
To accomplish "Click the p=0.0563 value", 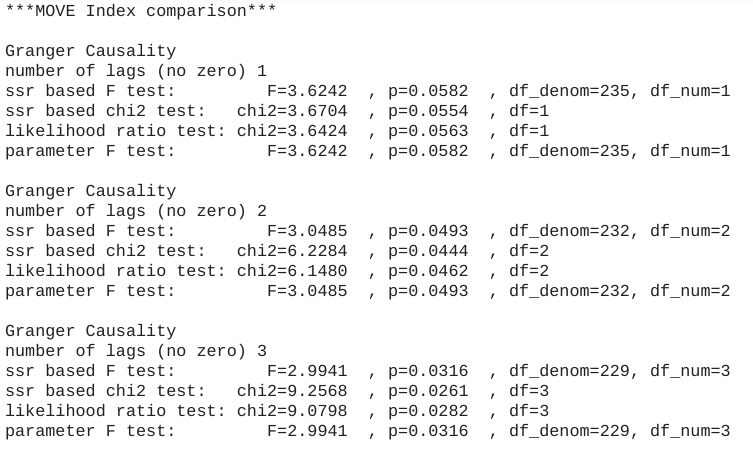I will coord(427,131).
